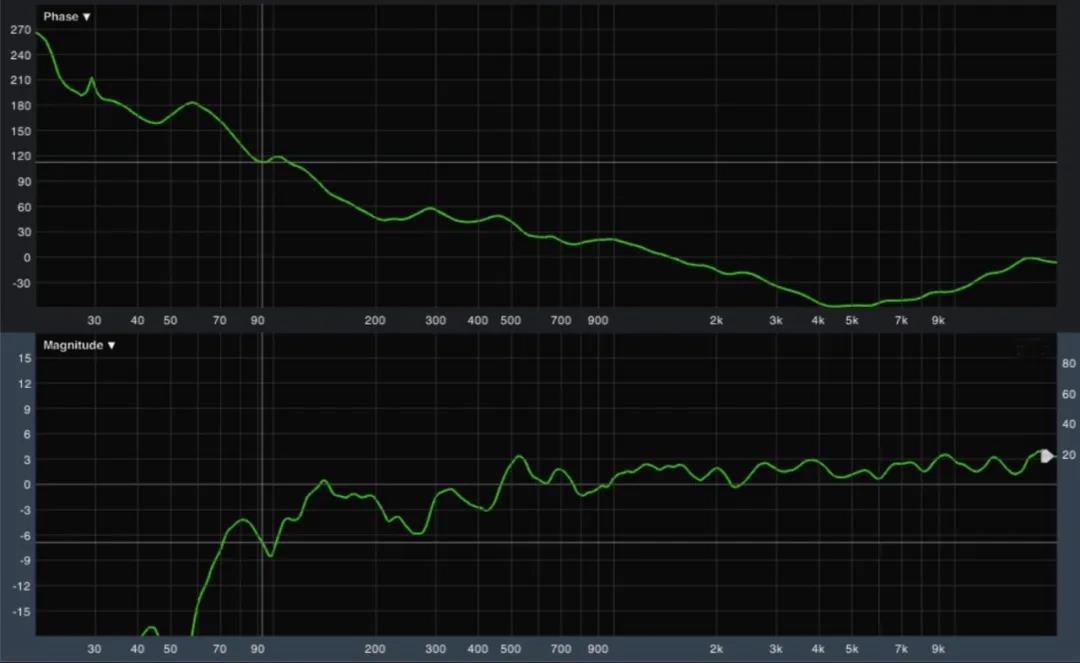The image size is (1080, 663).
Task: Open the Magnitude graph type dropdown
Action: (x=79, y=345)
